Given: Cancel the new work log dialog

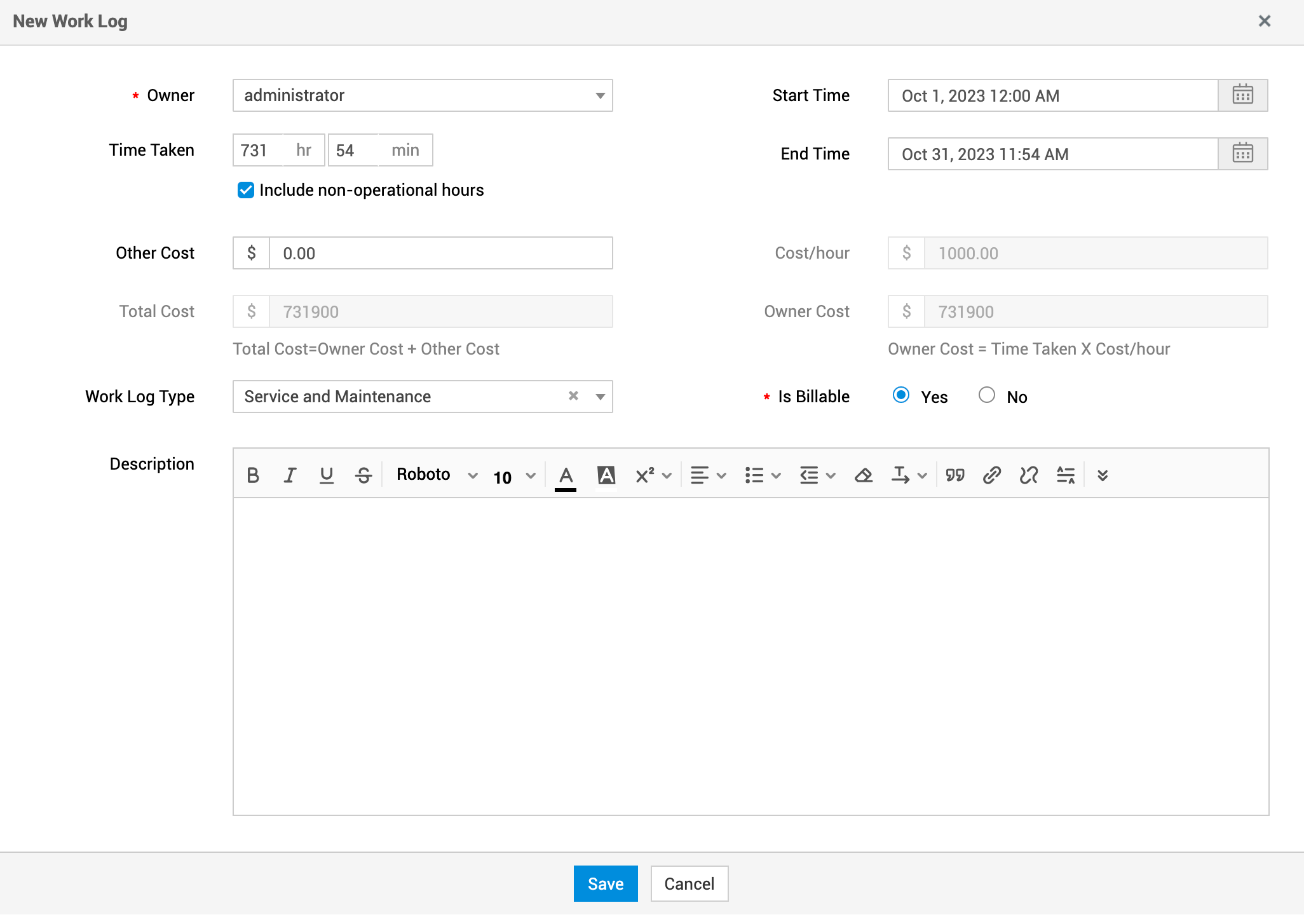Looking at the screenshot, I should tap(689, 883).
